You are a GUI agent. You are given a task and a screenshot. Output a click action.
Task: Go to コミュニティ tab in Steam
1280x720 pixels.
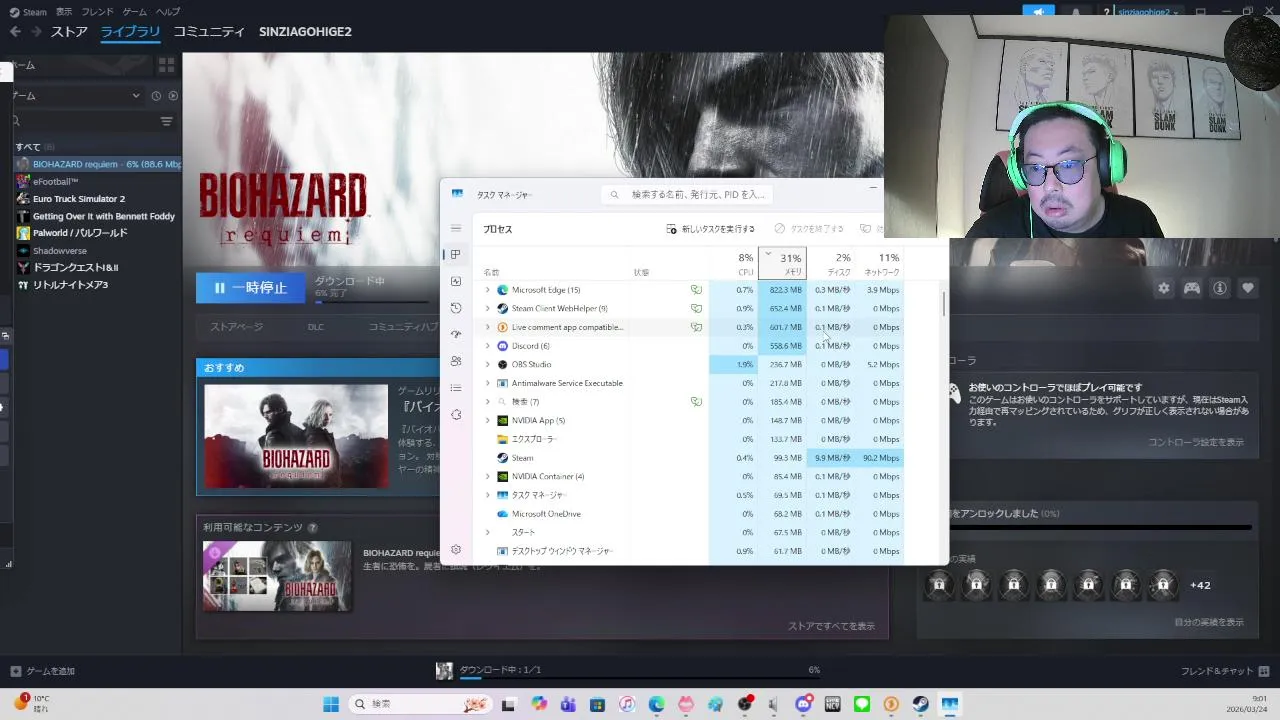pyautogui.click(x=209, y=31)
